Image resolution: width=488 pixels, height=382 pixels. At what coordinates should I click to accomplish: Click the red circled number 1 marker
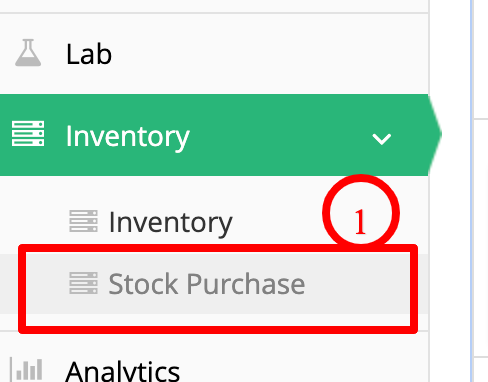361,213
